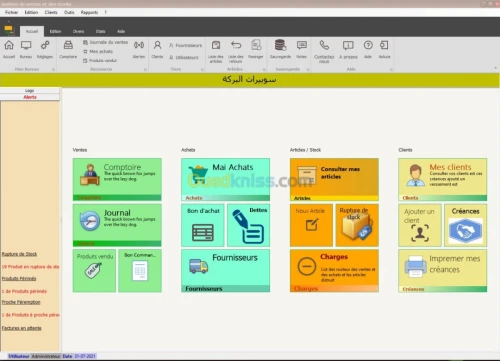
Task: Open the Fichier menu
Action: [12, 12]
